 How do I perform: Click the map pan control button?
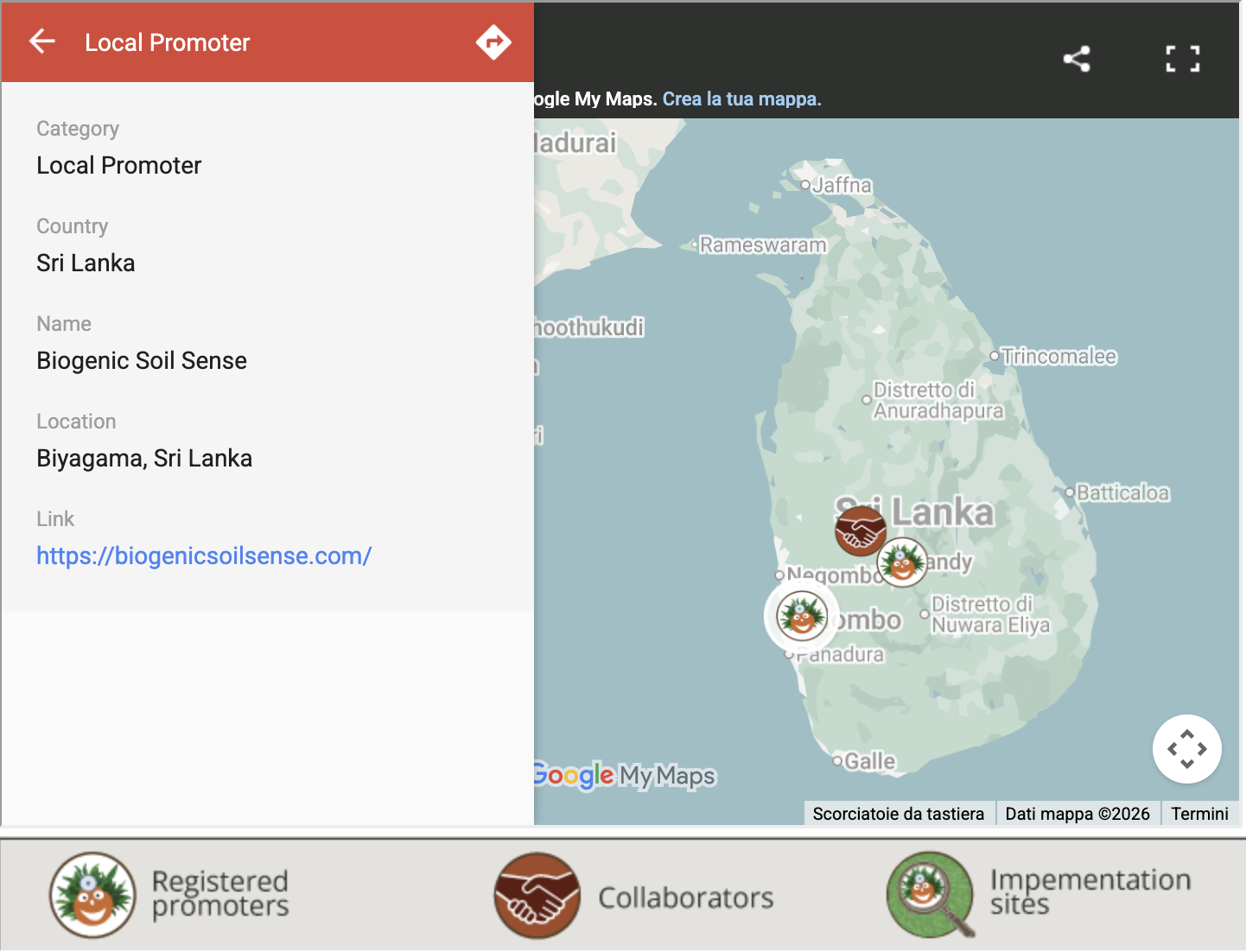click(1186, 749)
